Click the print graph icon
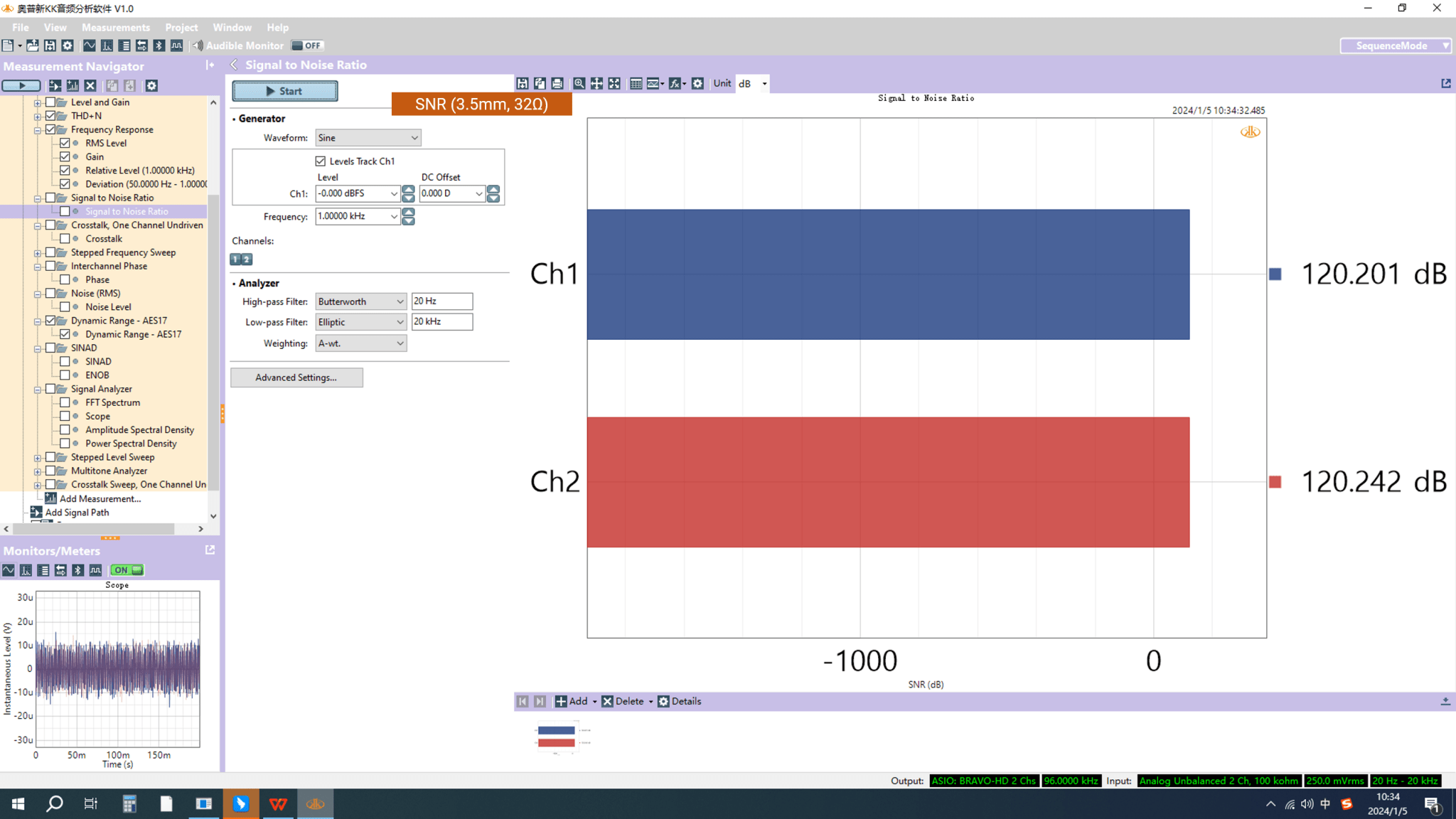The width and height of the screenshot is (1456, 819). [557, 83]
